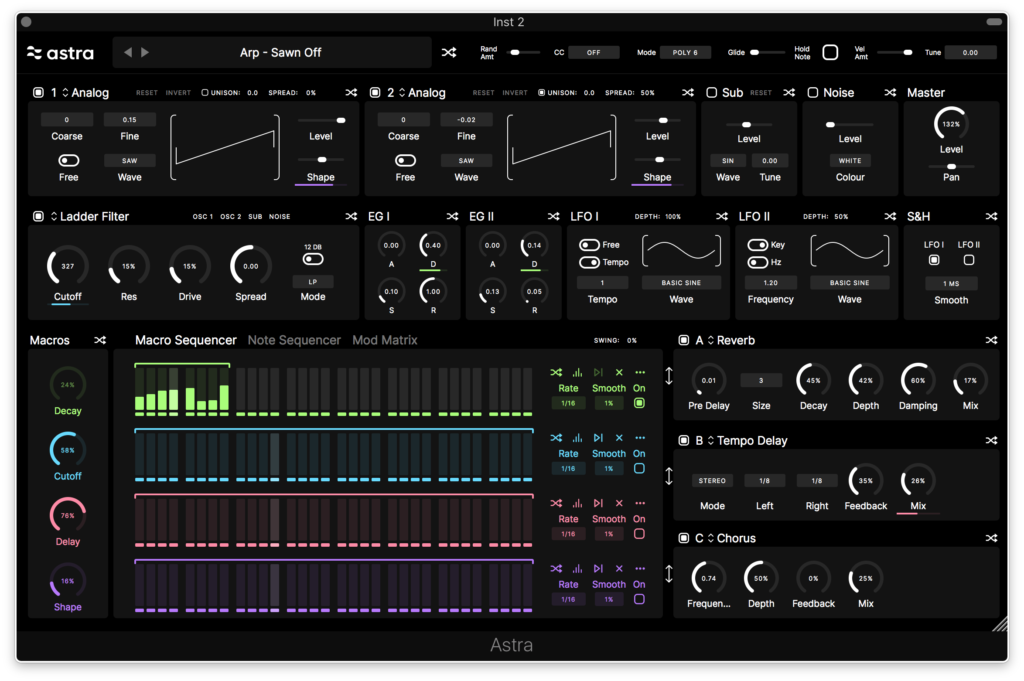The width and height of the screenshot is (1024, 681).
Task: Randomize the Noise section
Action: pyautogui.click(x=890, y=93)
